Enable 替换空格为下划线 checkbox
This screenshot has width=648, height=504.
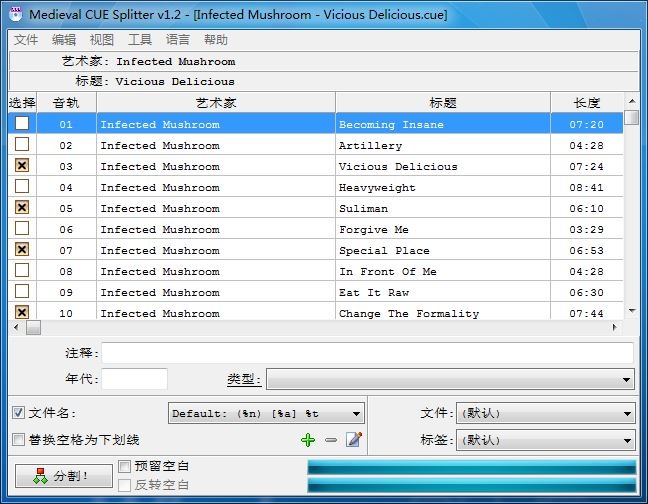point(18,439)
